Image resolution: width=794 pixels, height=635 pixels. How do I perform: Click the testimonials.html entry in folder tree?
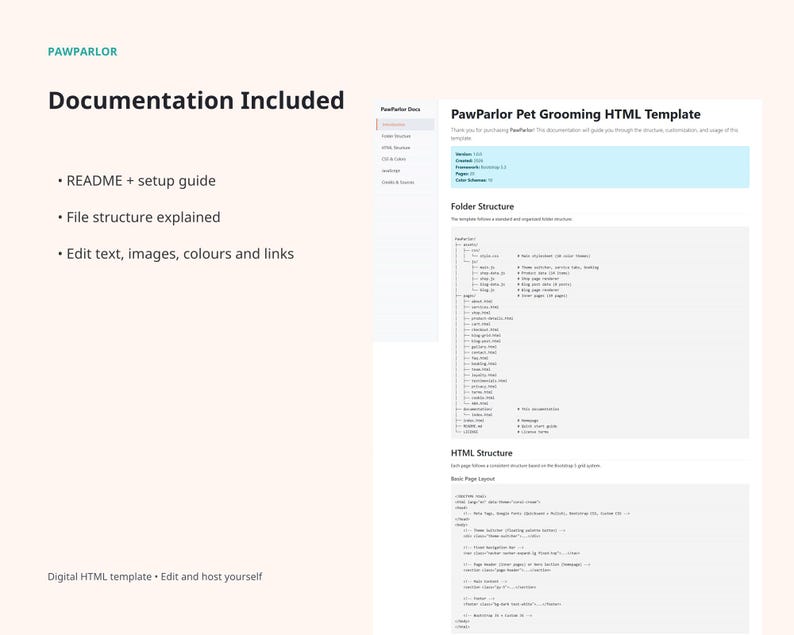[489, 381]
